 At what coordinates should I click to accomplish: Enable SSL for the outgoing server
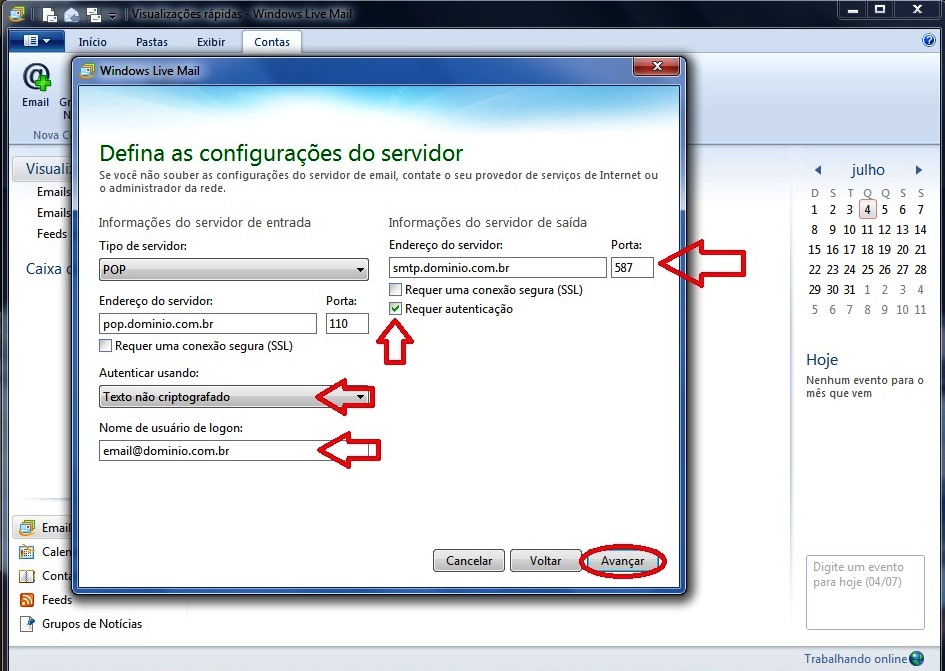tap(396, 290)
